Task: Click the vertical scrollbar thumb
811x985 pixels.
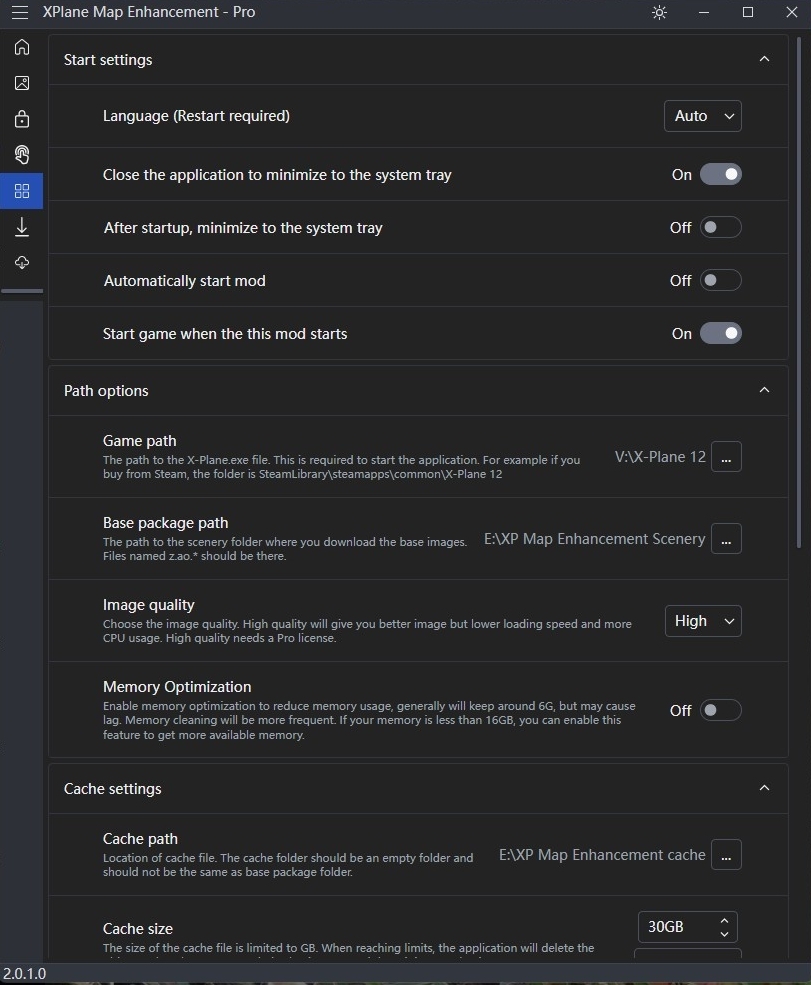Action: tap(798, 290)
